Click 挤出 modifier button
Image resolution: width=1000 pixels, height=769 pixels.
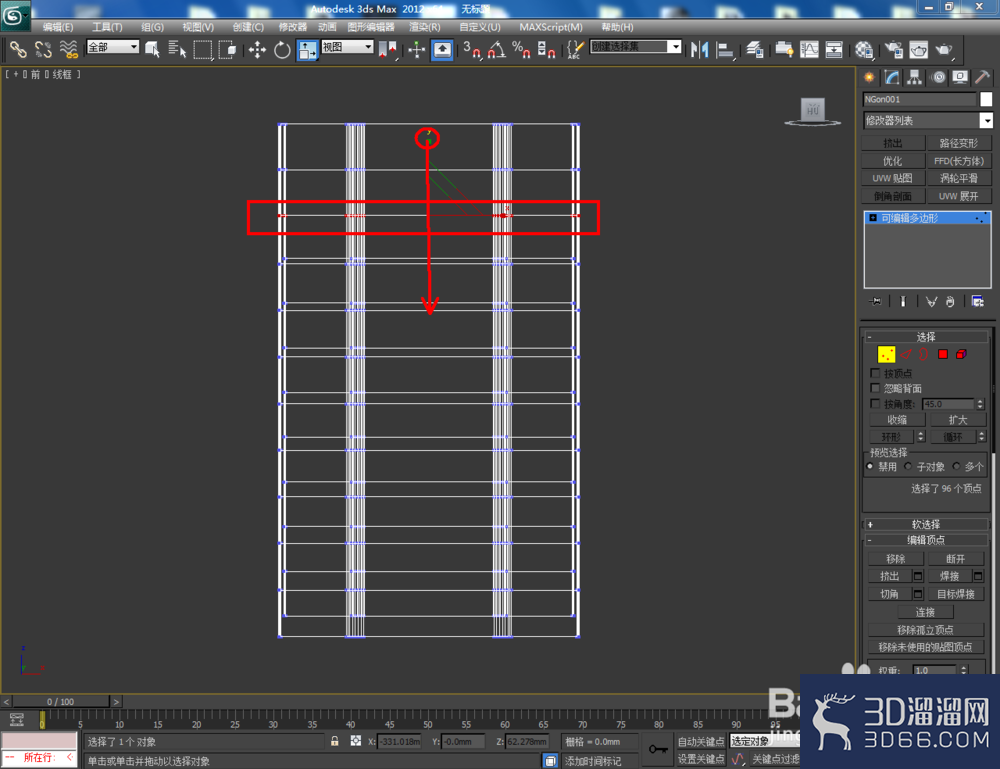click(893, 143)
